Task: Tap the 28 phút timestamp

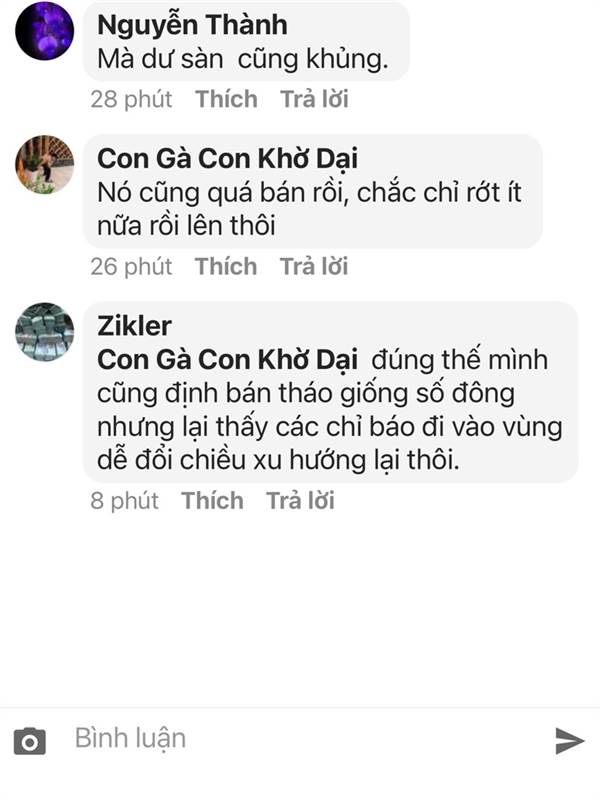Action: (132, 99)
